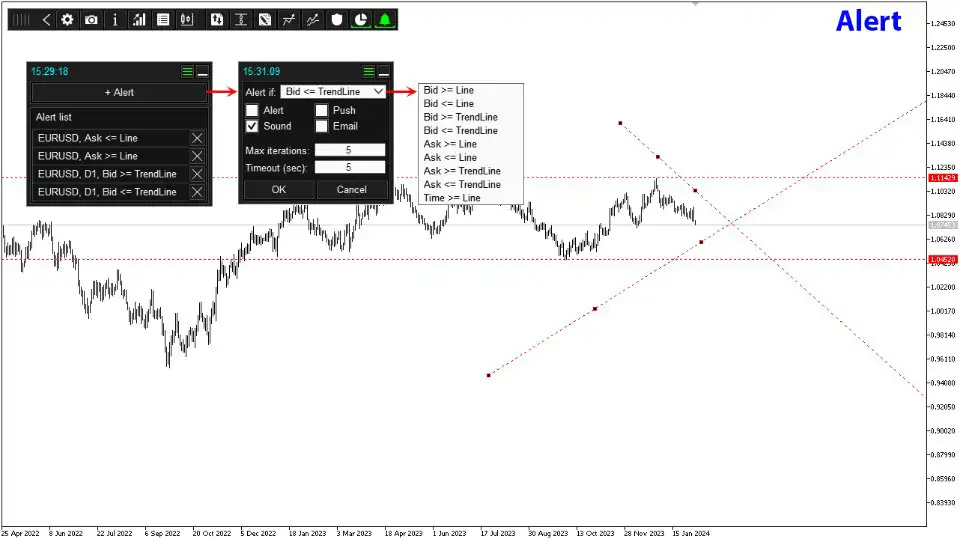Open the green menu icon in alert list panel
This screenshot has height=539, width=960.
click(x=187, y=72)
